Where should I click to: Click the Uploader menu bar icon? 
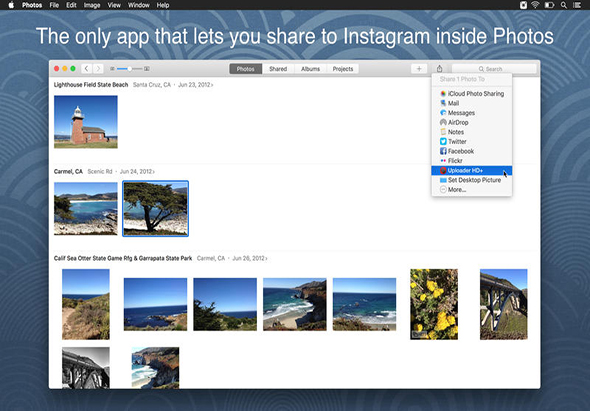click(x=523, y=5)
